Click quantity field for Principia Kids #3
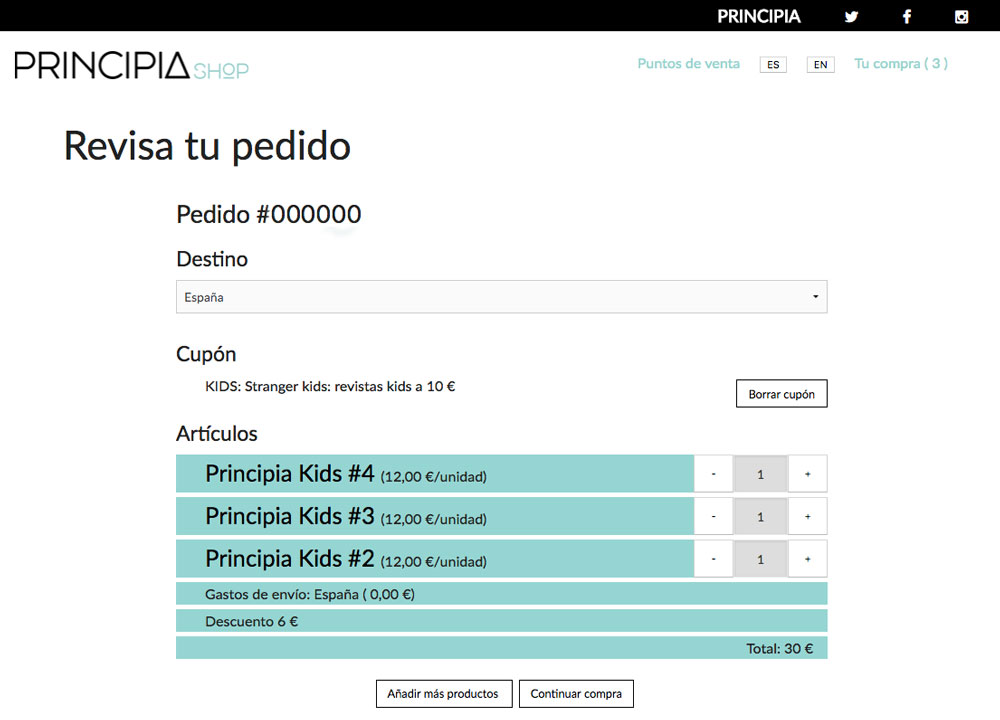The height and width of the screenshot is (720, 1000). [x=760, y=517]
